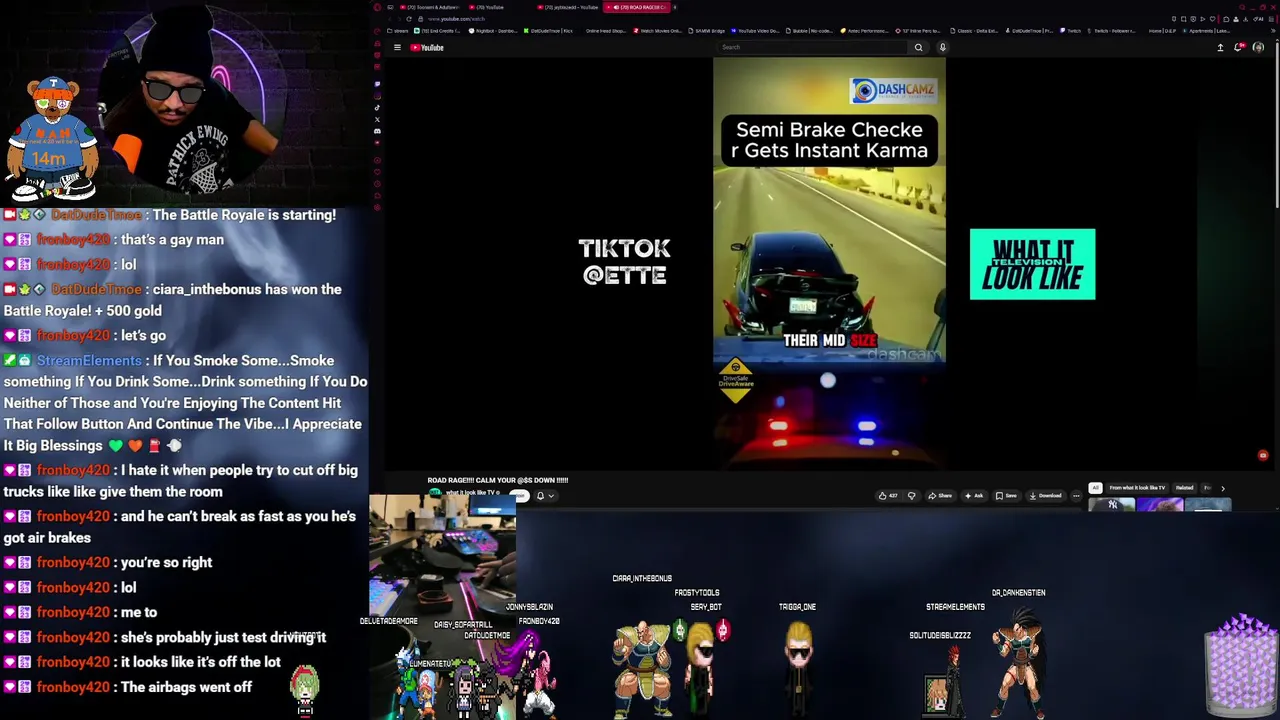Click the channel avatar below video title

point(435,493)
